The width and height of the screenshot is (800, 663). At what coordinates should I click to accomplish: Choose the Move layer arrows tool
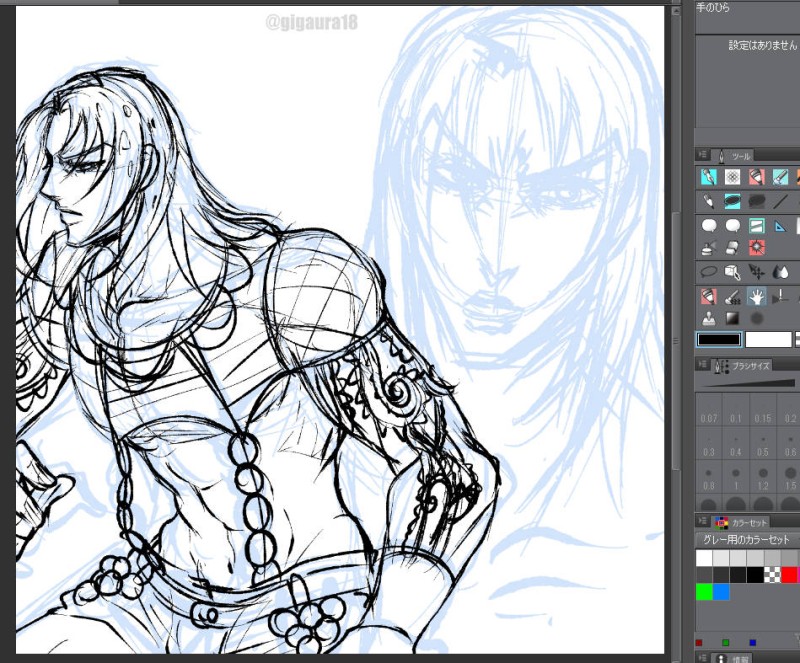pyautogui.click(x=757, y=272)
